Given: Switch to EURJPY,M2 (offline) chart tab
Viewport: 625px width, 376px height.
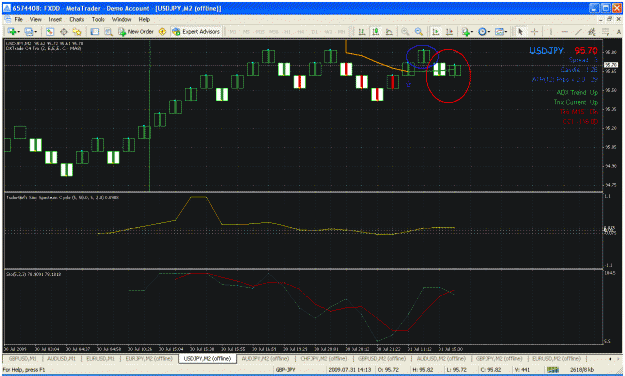Looking at the screenshot, I should coord(149,358).
